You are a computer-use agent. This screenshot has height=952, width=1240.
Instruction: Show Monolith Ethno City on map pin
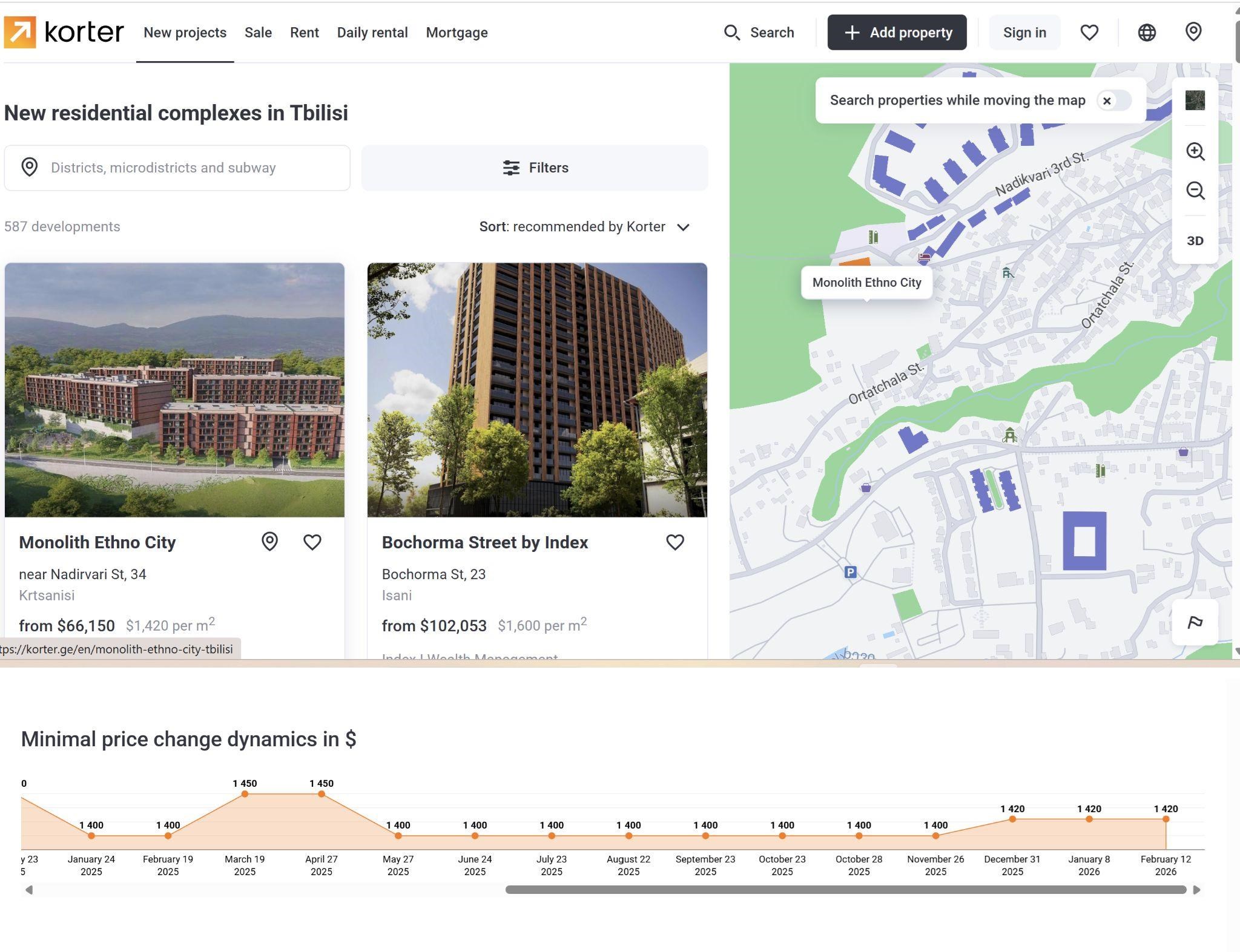[x=269, y=542]
